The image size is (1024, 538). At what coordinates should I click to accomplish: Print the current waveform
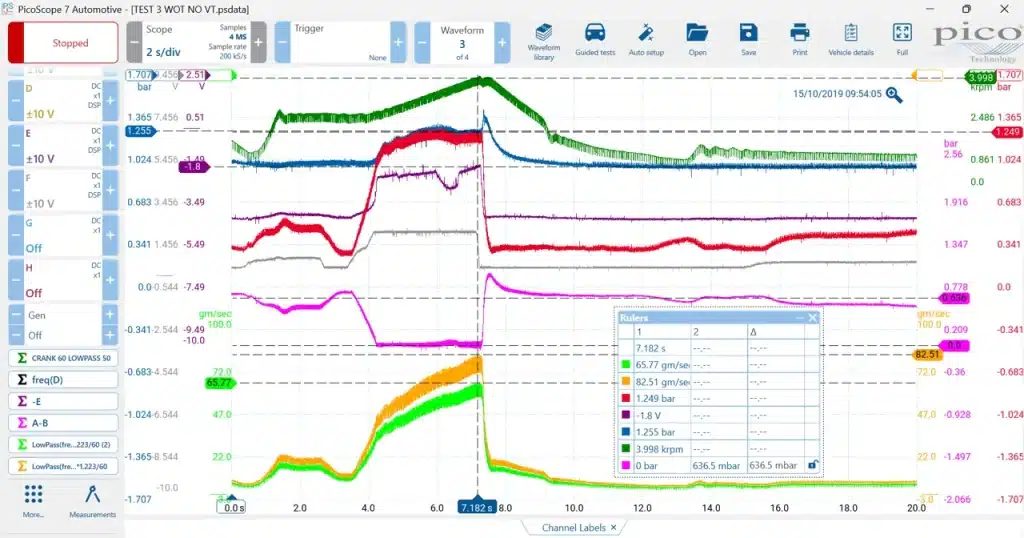pos(799,40)
